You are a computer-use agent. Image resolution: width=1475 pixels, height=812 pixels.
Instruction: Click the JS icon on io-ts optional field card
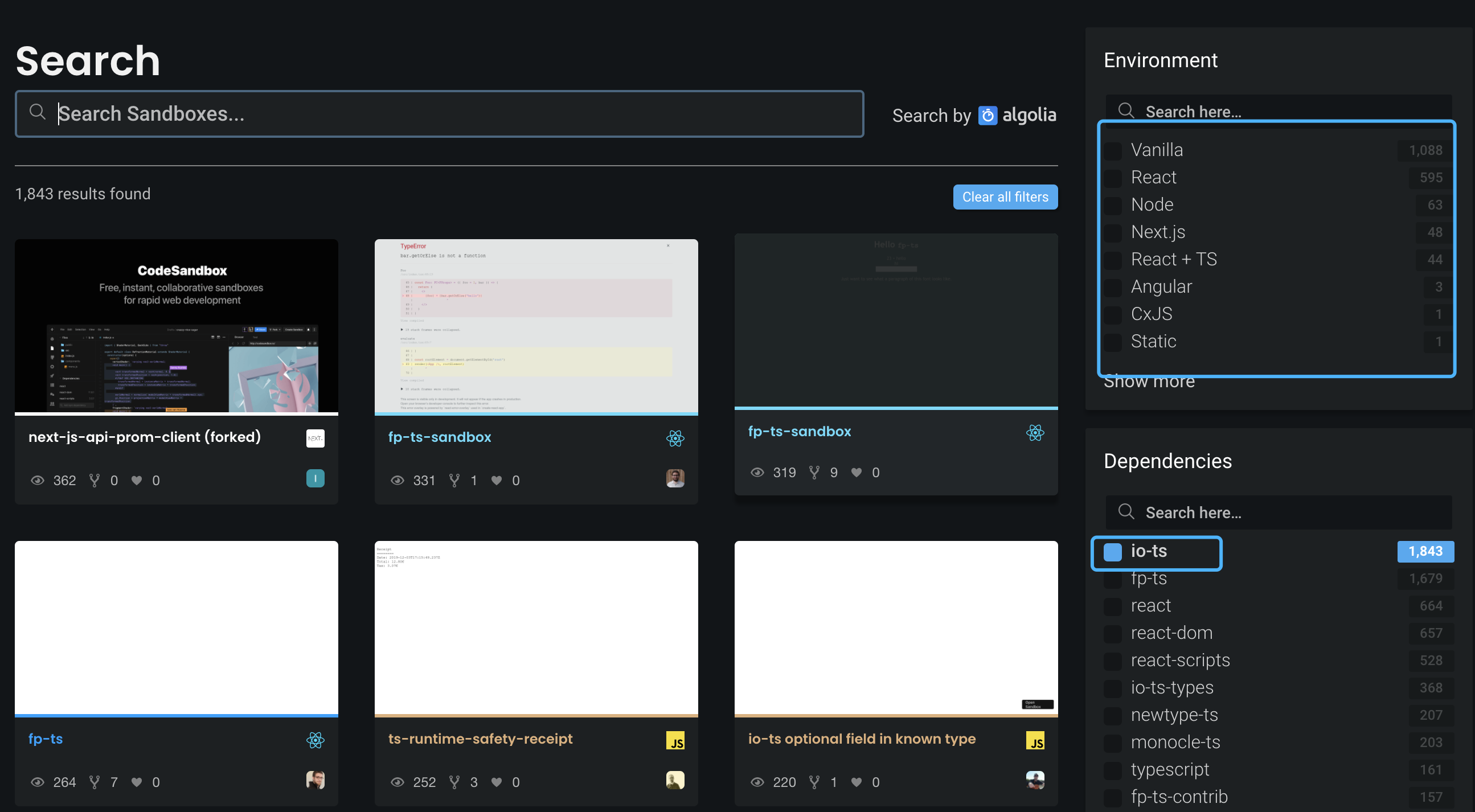click(1035, 740)
